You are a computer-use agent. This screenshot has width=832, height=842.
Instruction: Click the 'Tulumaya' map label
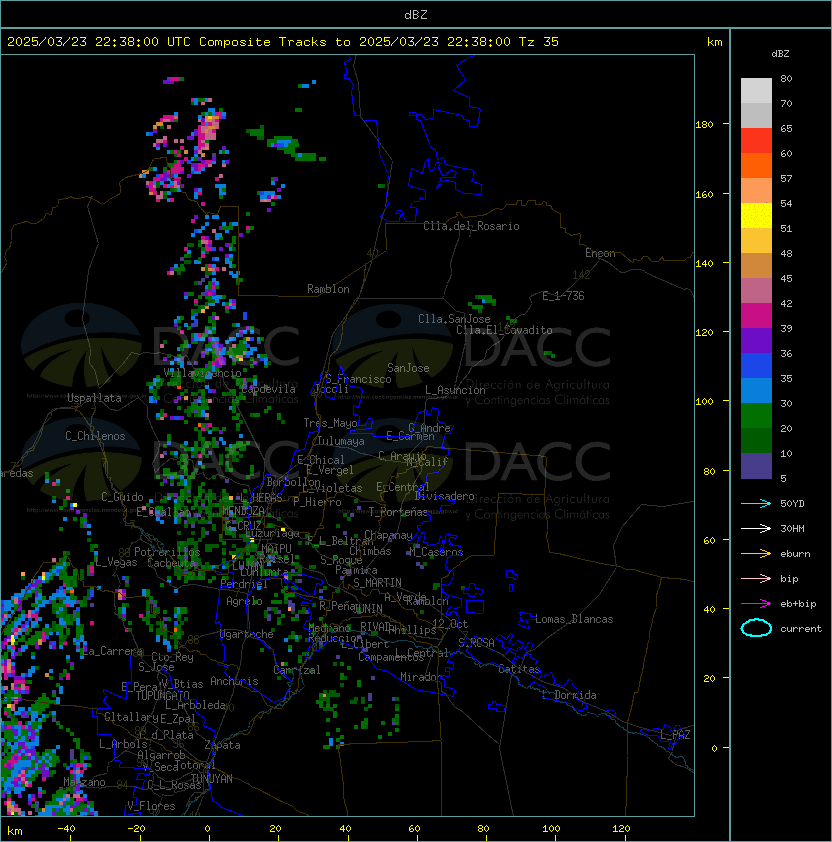point(341,441)
